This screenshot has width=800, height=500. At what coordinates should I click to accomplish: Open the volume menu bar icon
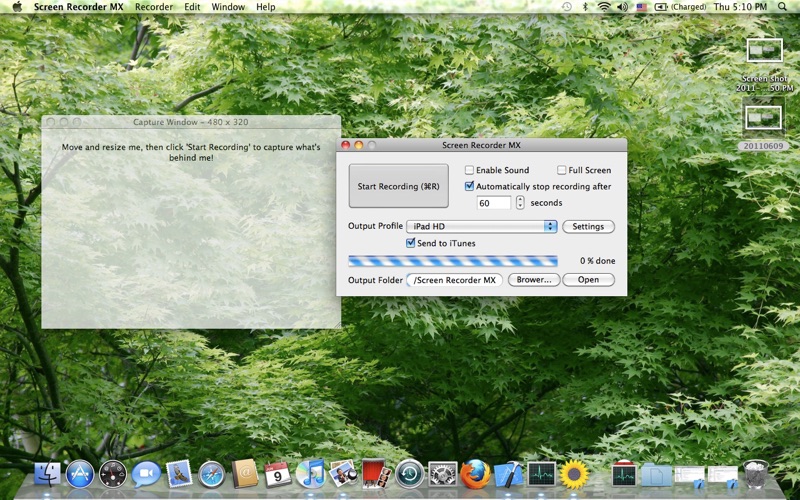(622, 7)
